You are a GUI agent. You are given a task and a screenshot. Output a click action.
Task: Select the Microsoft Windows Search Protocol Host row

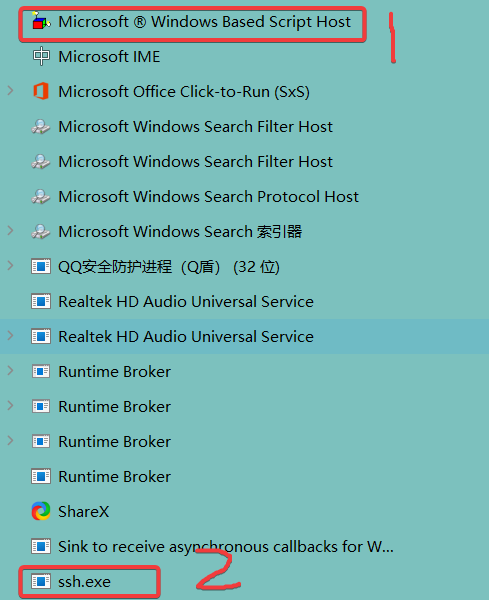pos(244,197)
